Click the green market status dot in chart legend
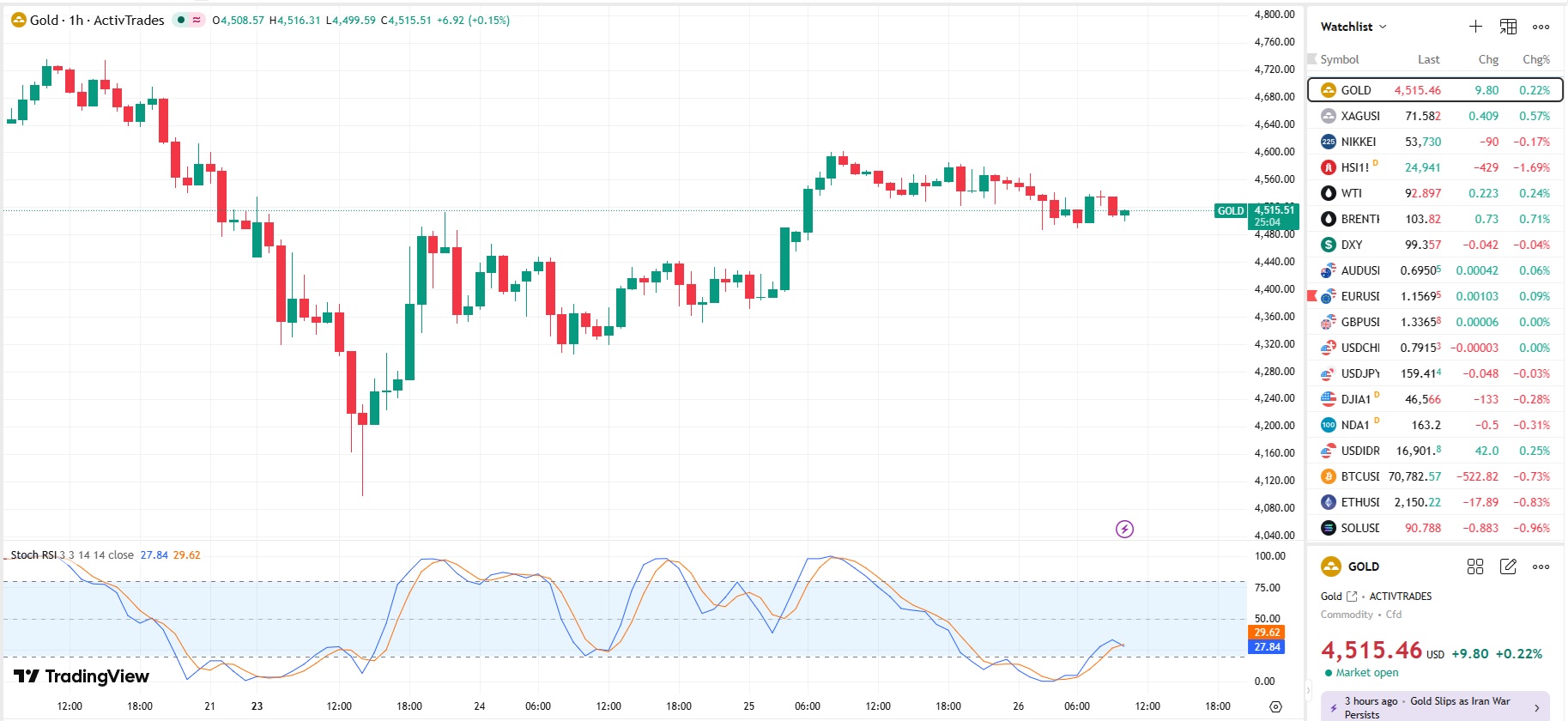1568x721 pixels. click(x=181, y=20)
